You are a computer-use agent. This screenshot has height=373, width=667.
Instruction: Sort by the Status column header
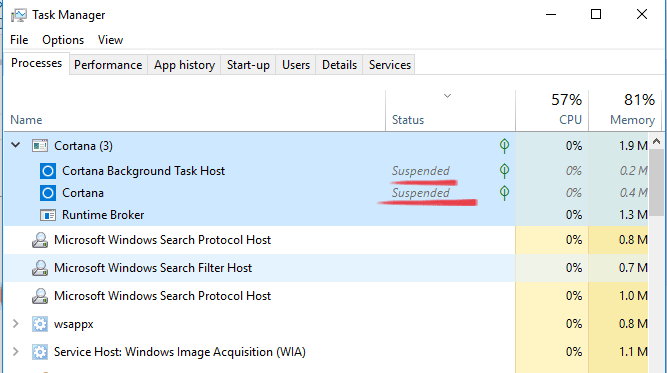coord(450,111)
